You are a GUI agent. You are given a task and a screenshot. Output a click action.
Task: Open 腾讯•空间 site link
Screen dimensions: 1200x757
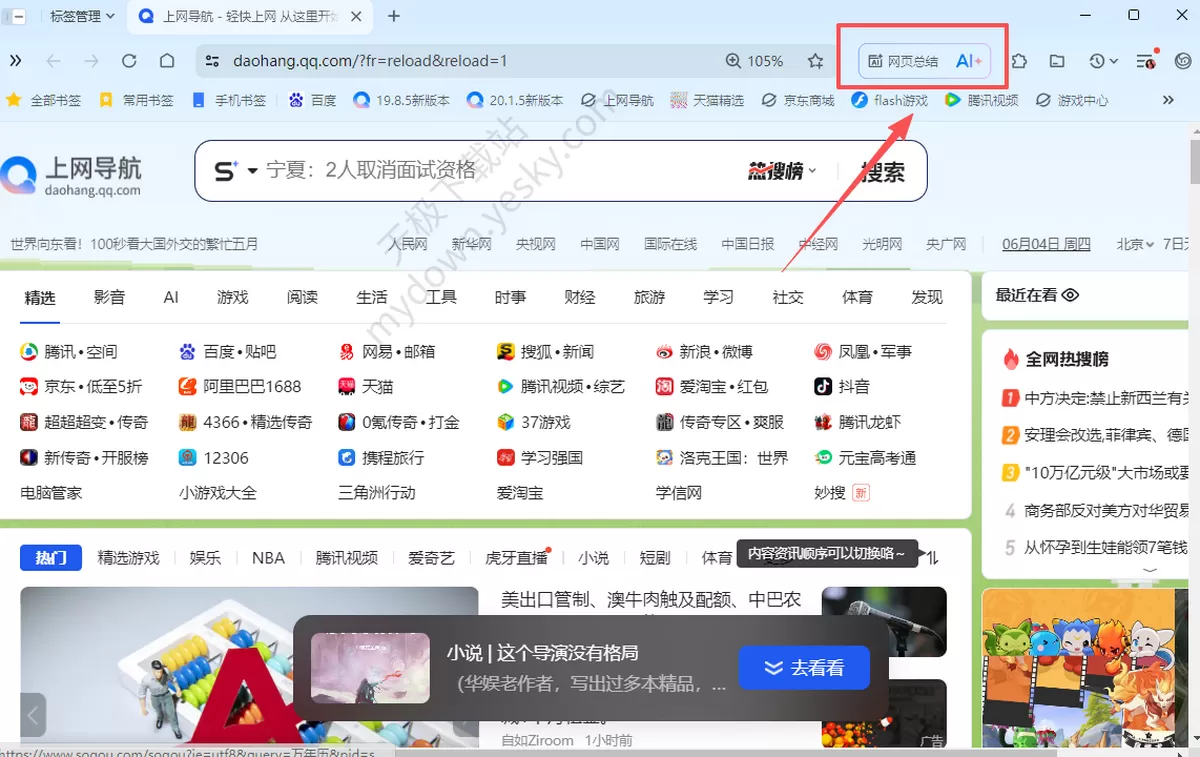pyautogui.click(x=69, y=352)
